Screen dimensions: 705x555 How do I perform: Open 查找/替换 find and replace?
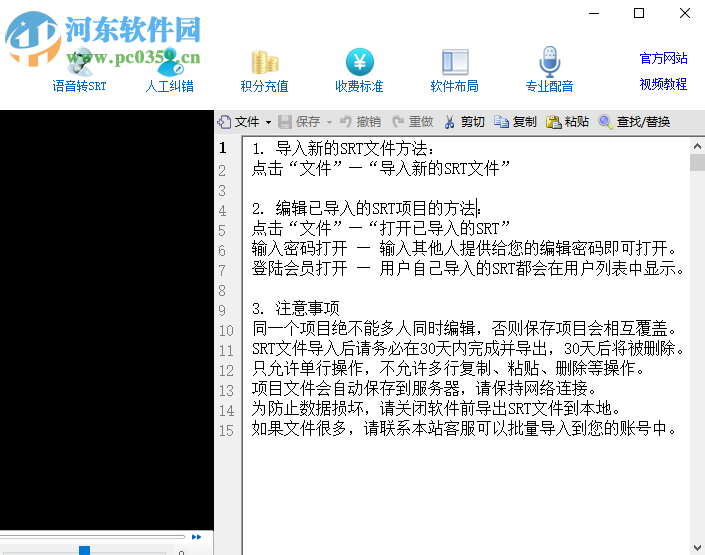[634, 122]
